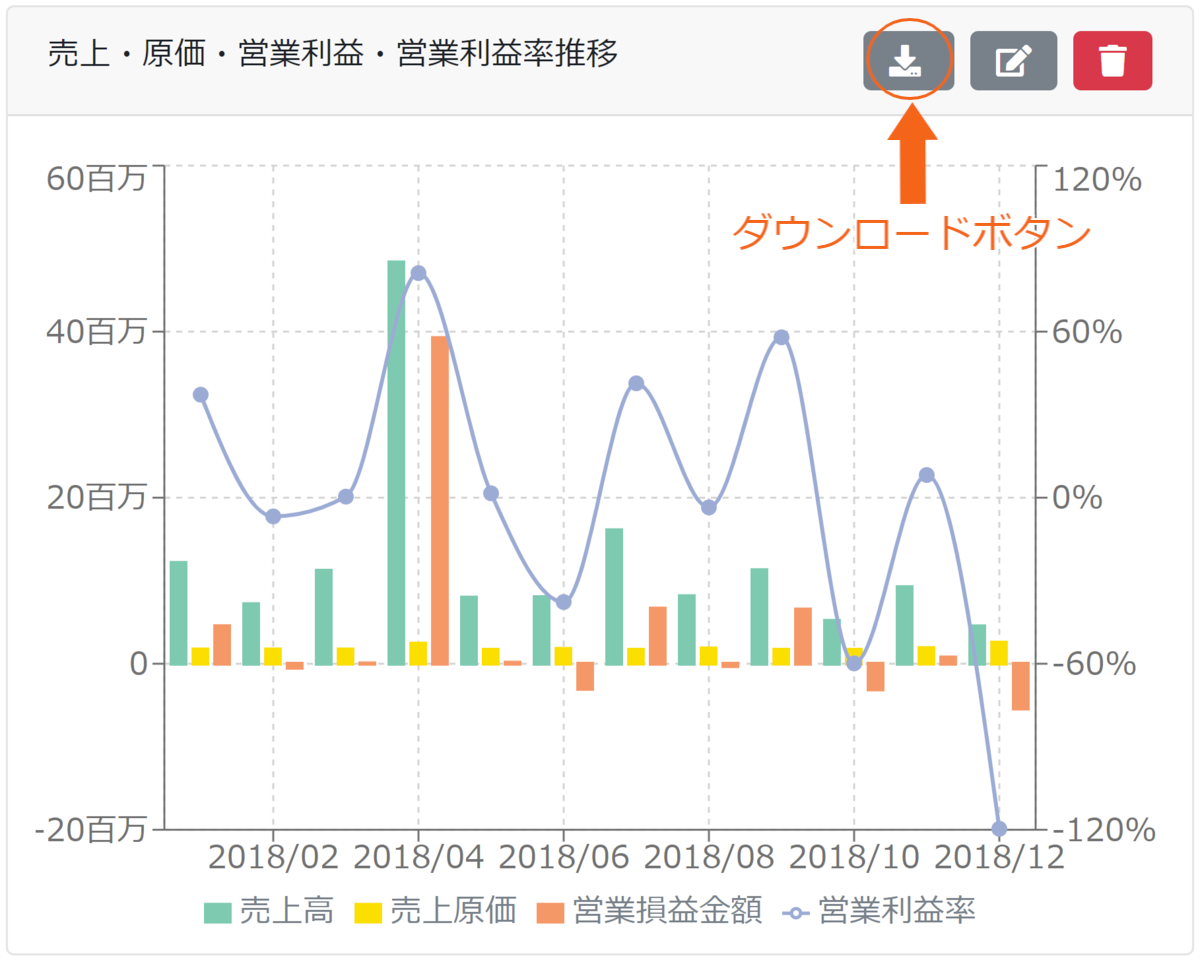The image size is (1200, 962).
Task: Select the lowest 営業利益率 point near -120%
Action: [998, 828]
